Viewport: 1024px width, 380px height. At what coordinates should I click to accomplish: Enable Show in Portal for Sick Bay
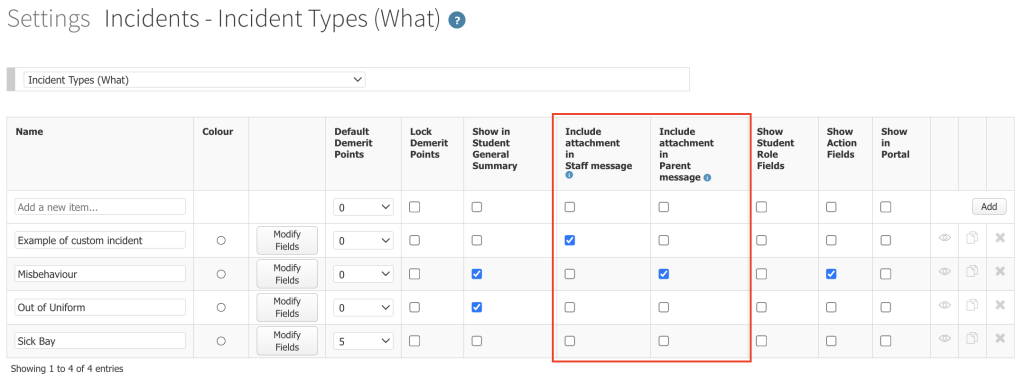click(886, 340)
